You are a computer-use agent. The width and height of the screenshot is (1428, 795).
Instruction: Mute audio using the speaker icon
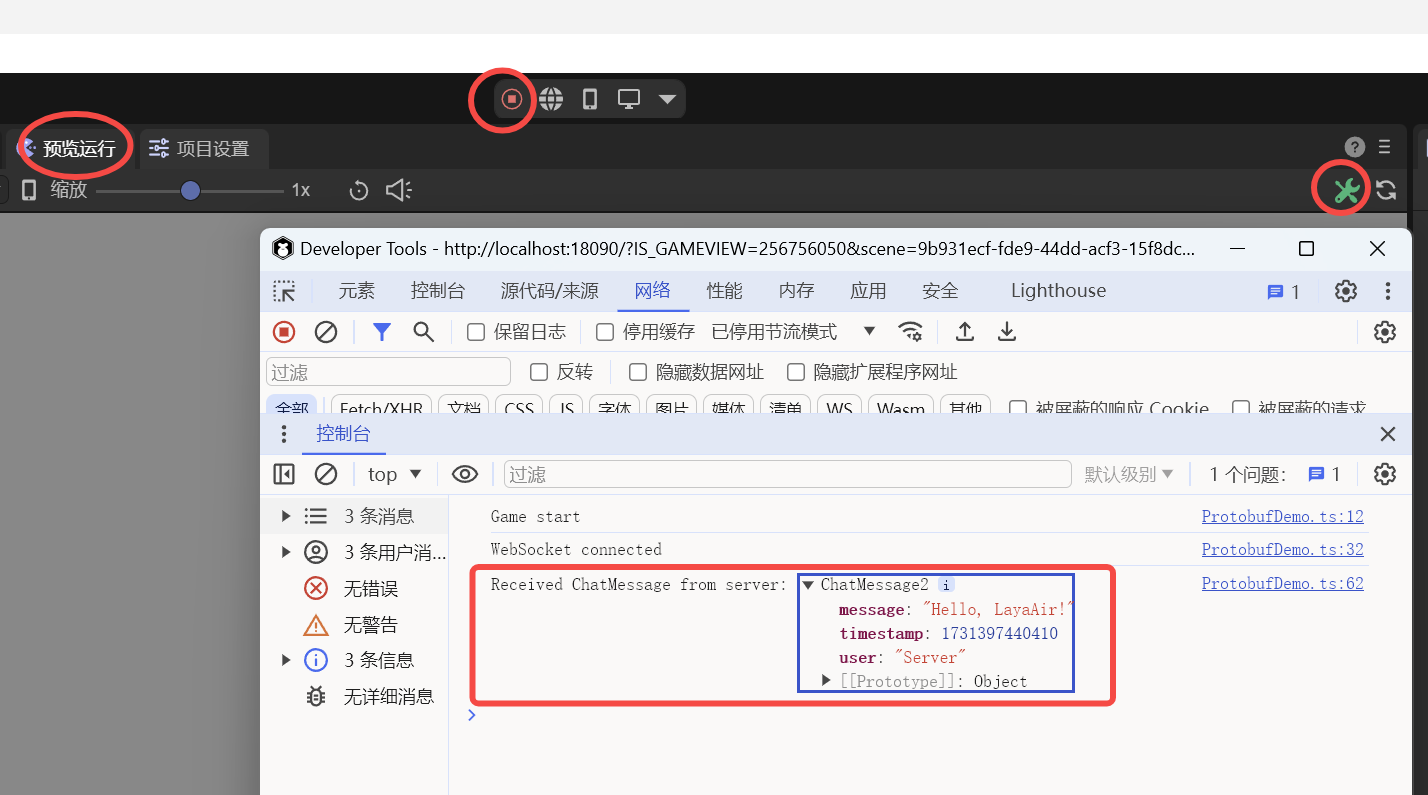398,190
